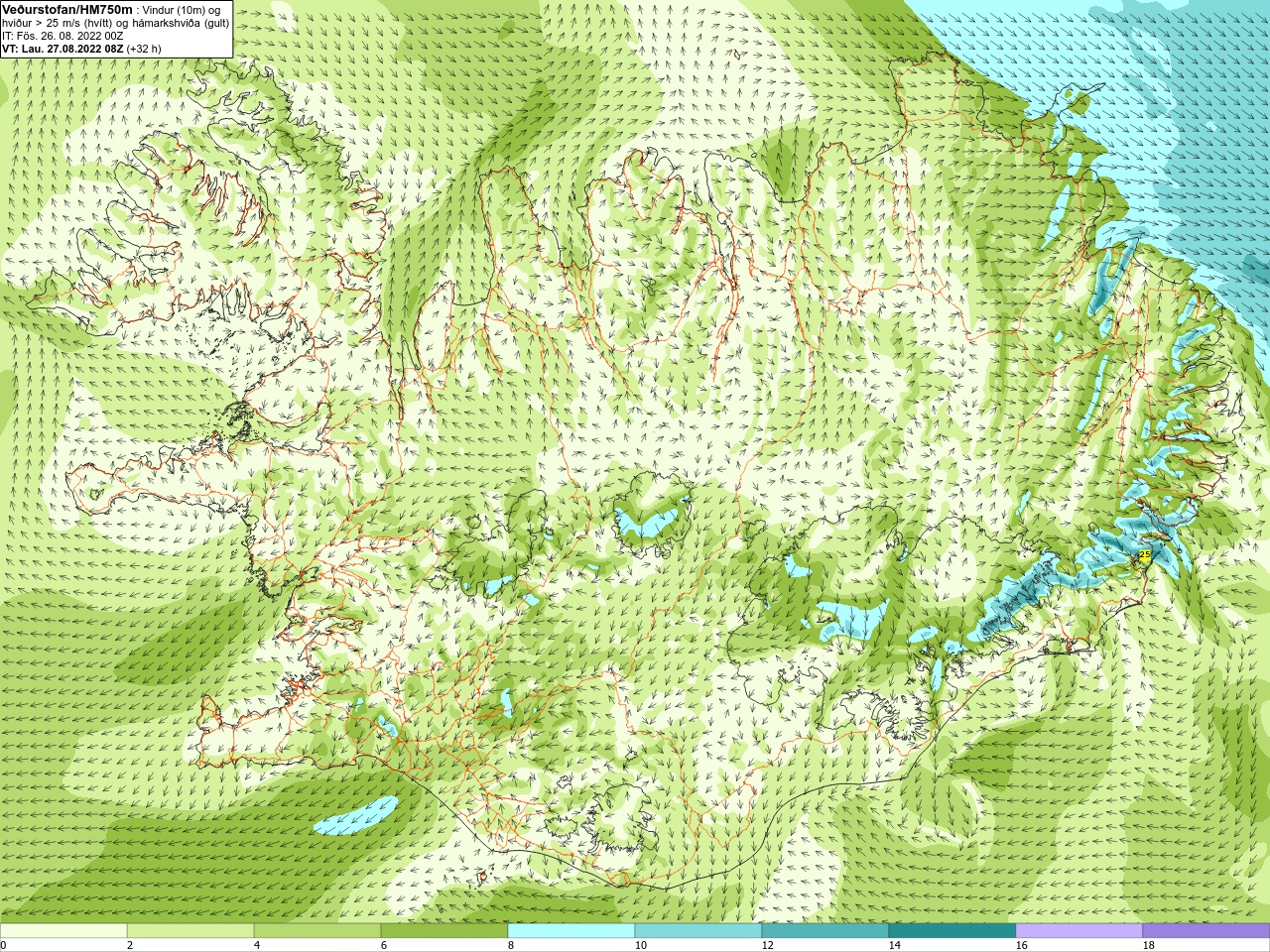1270x952 pixels.
Task: Click the scale label '18'
Action: pyautogui.click(x=1148, y=946)
